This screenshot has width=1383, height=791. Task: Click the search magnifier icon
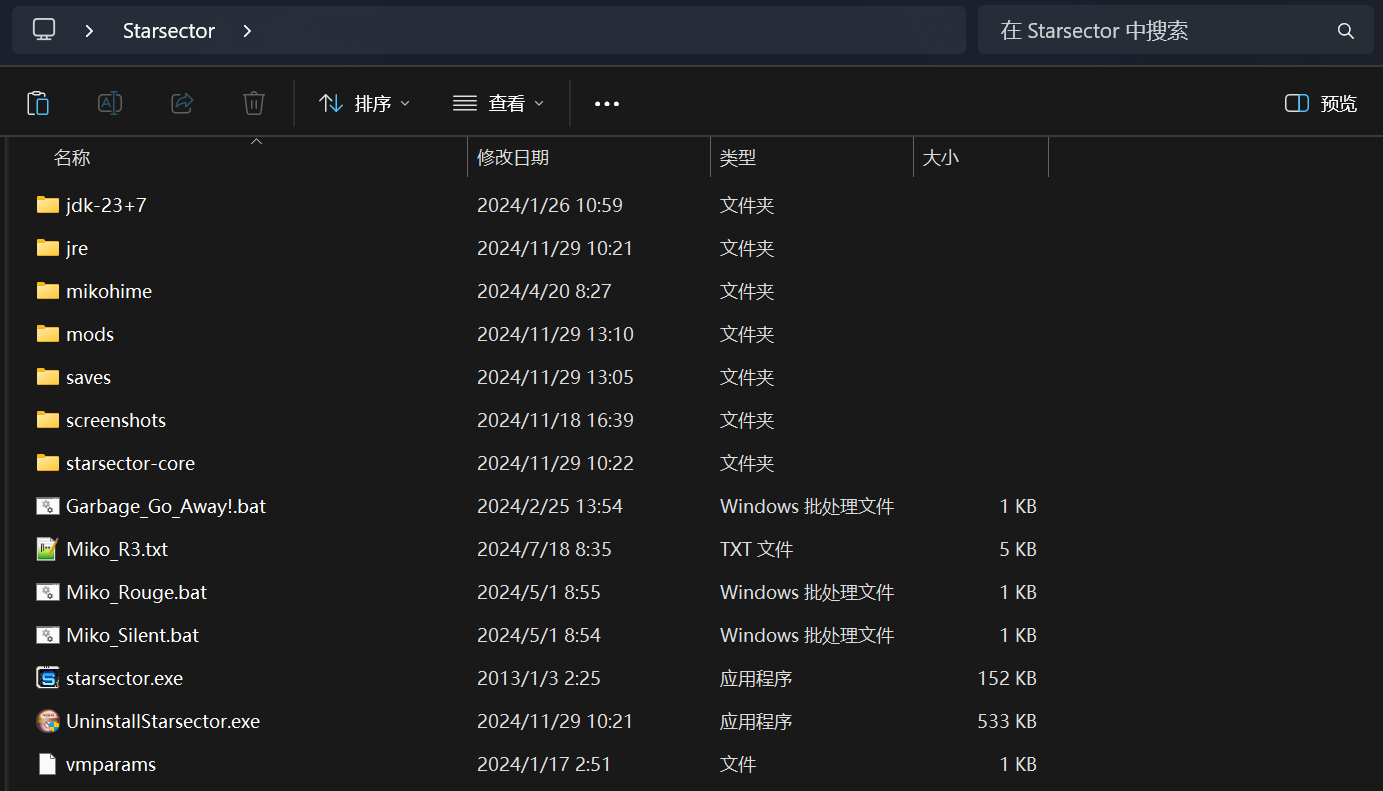1346,31
